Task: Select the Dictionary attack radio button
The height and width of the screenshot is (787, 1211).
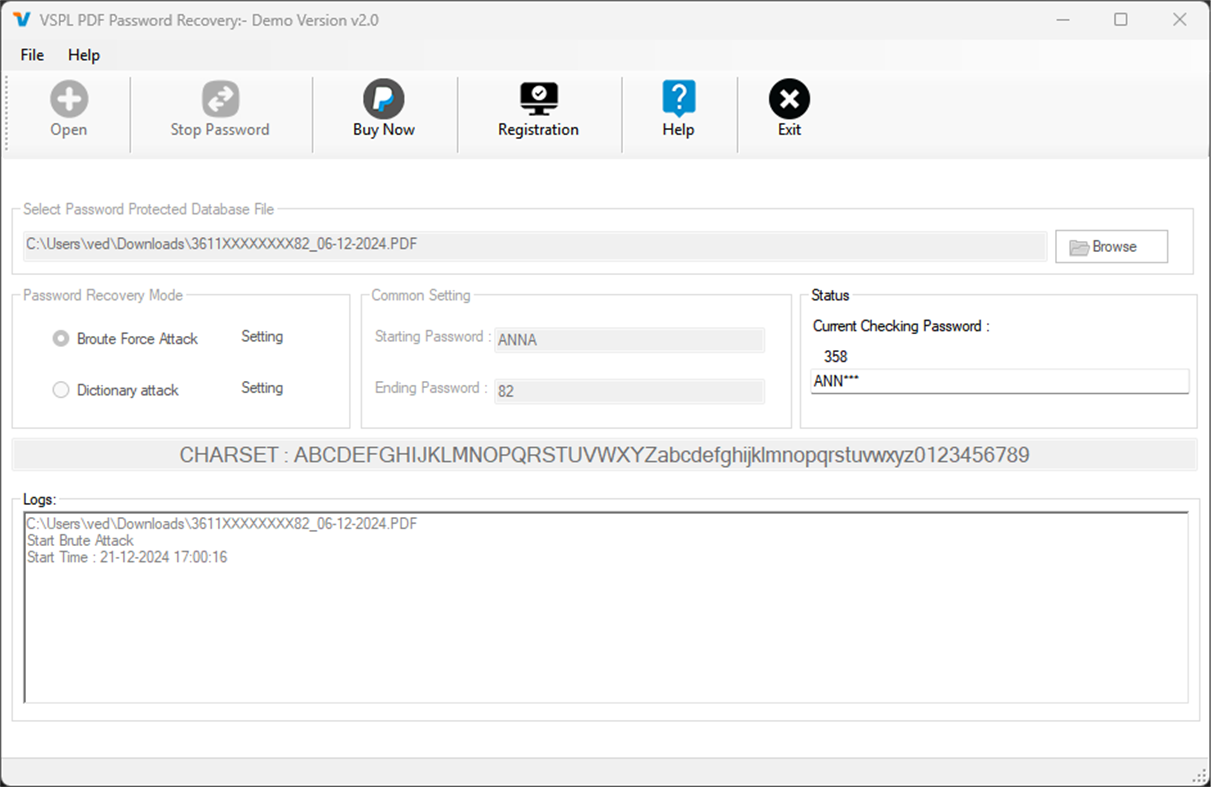Action: [x=60, y=390]
